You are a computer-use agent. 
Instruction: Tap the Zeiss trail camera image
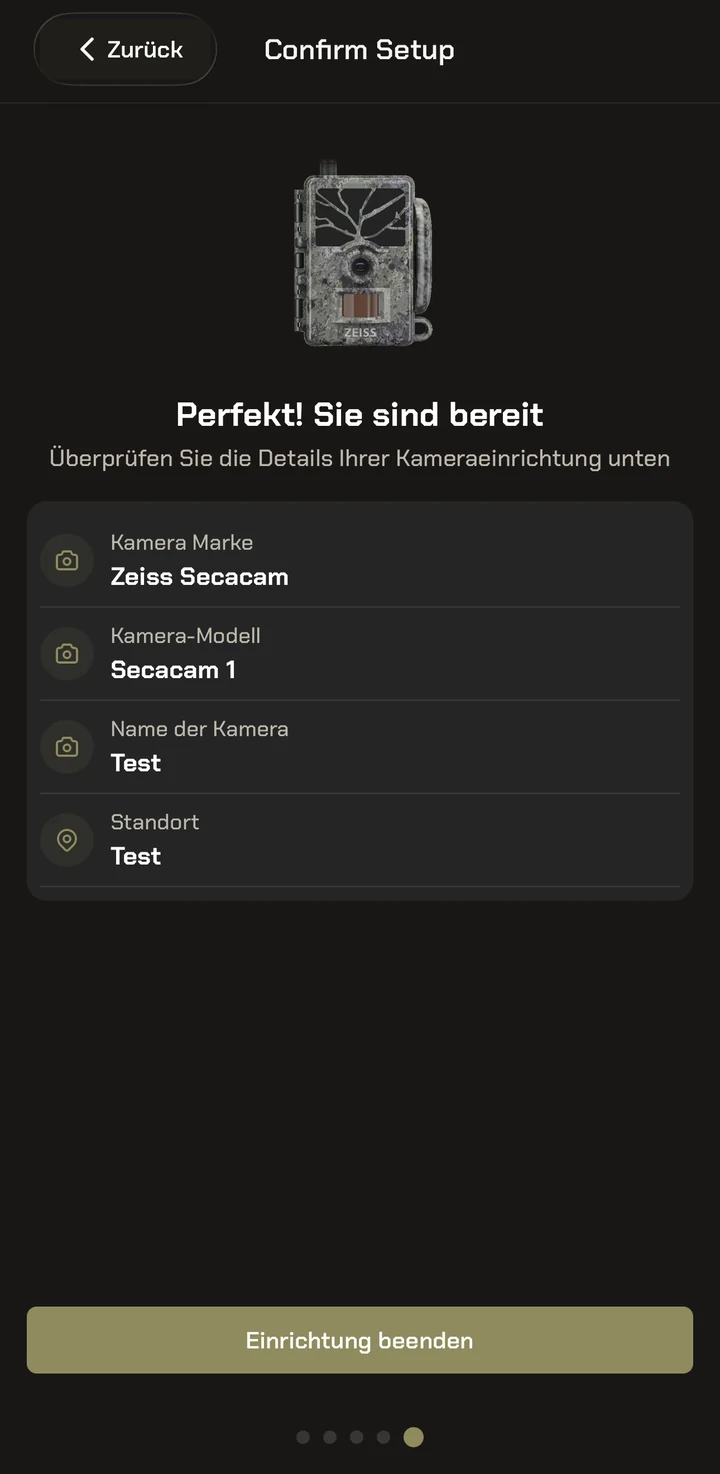tap(363, 255)
